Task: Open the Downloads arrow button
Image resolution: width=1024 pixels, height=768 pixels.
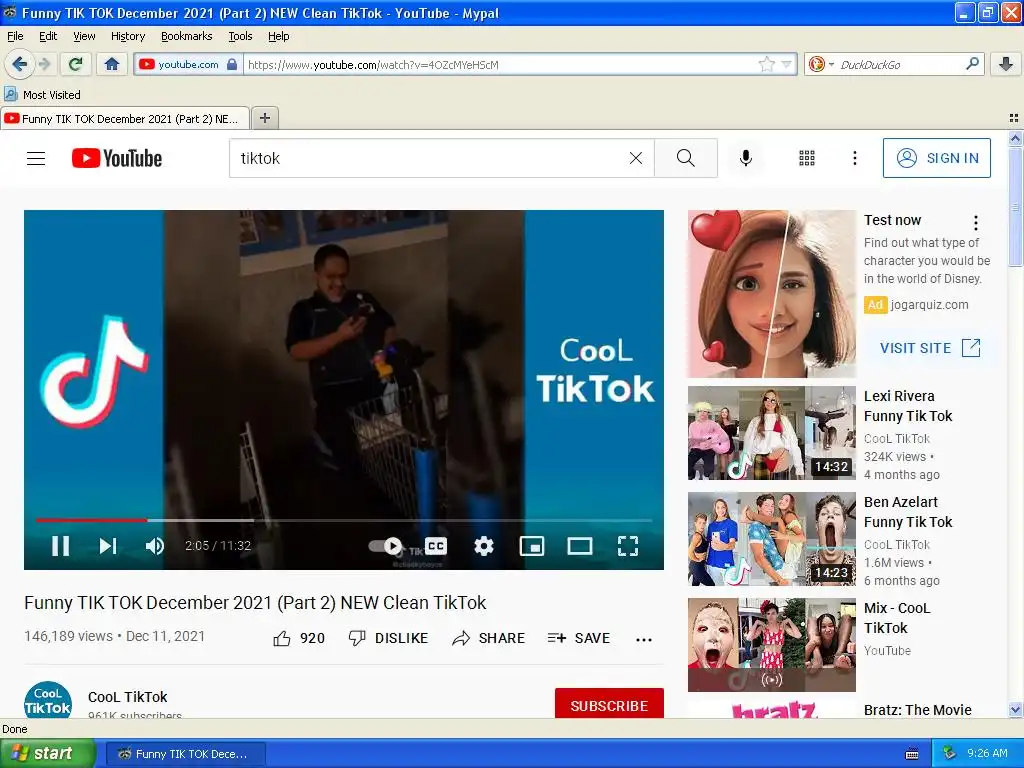Action: 1006,64
